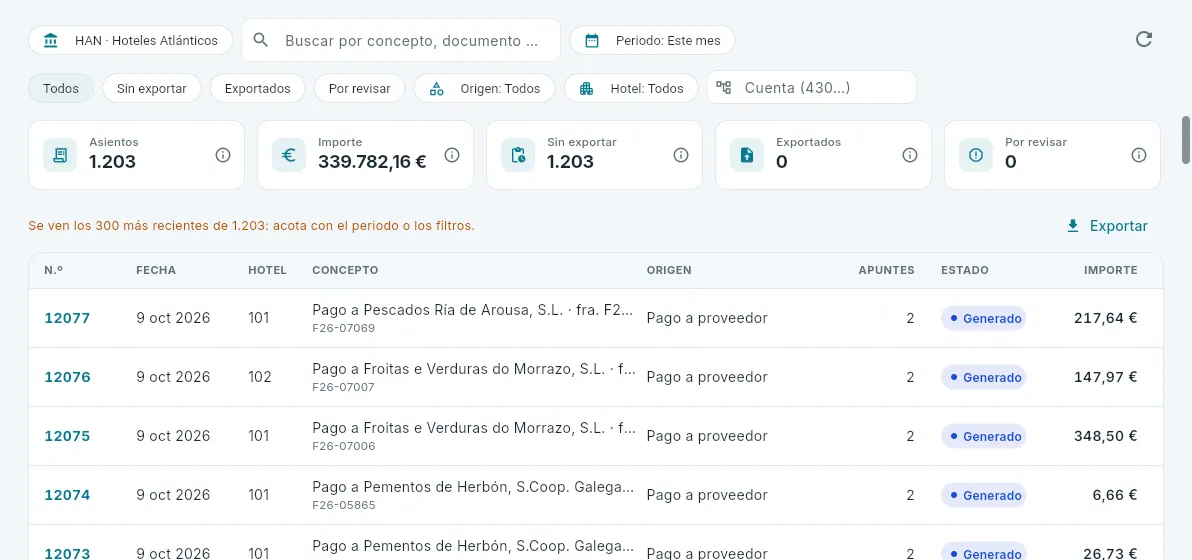
Task: Click the calendar icon in Periodo chip
Action: [591, 40]
